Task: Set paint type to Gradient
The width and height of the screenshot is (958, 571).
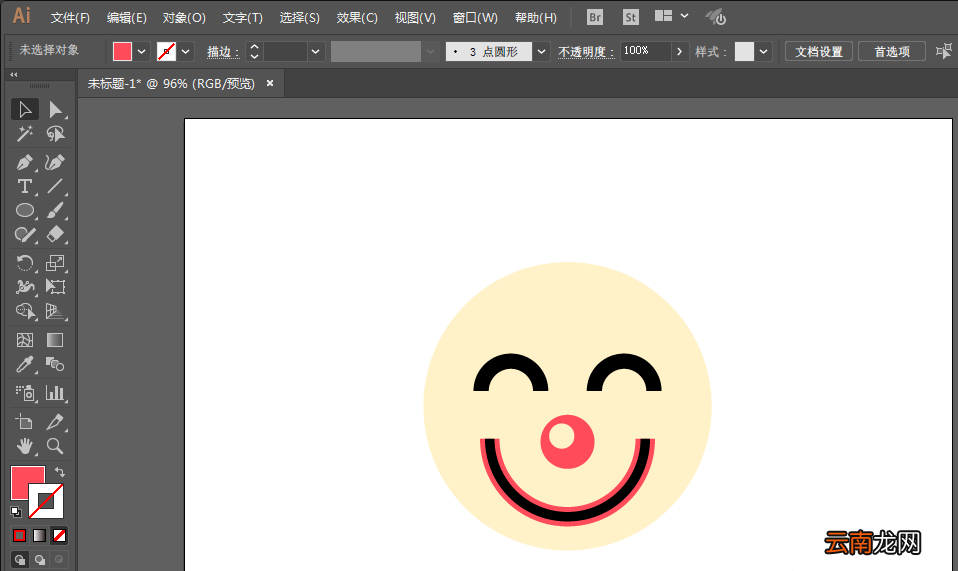Action: [39, 536]
